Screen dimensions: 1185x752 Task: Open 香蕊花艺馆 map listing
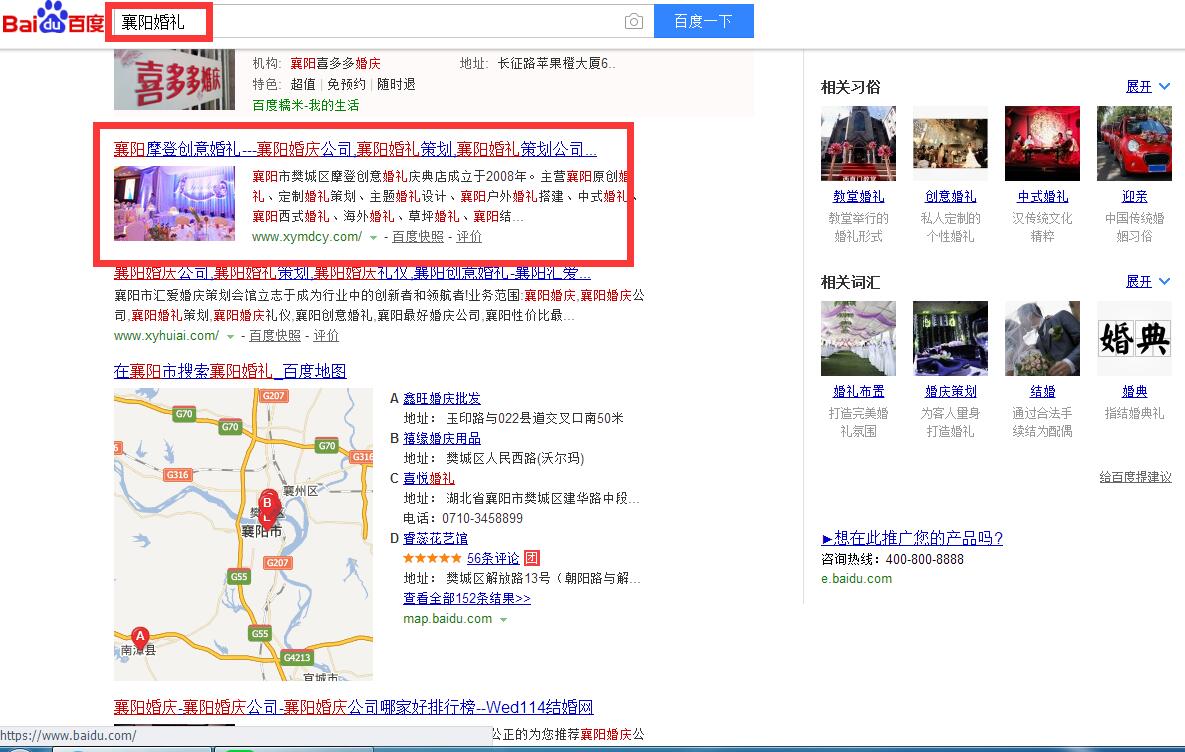click(435, 538)
